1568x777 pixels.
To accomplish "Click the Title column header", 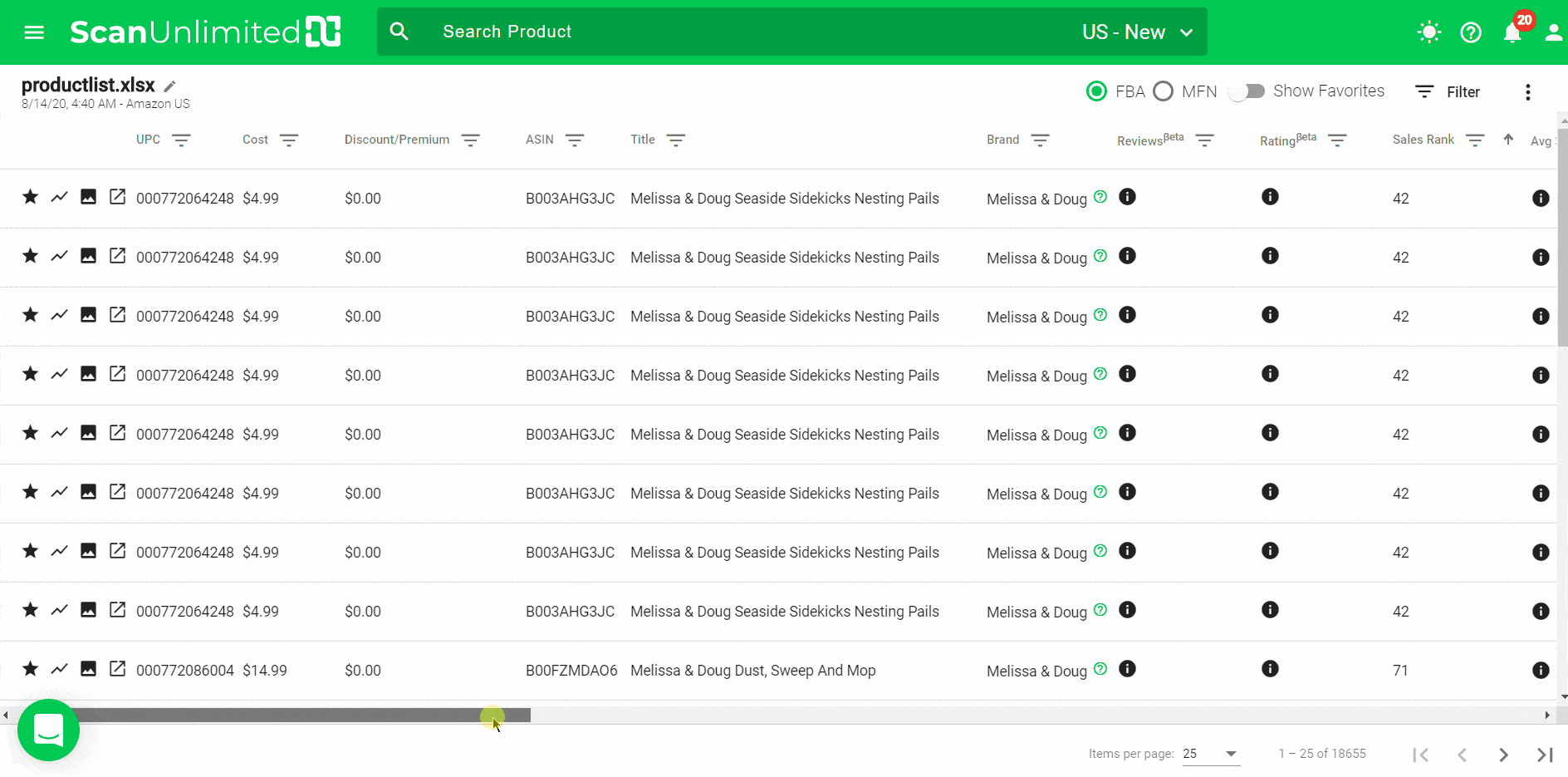I will [642, 140].
